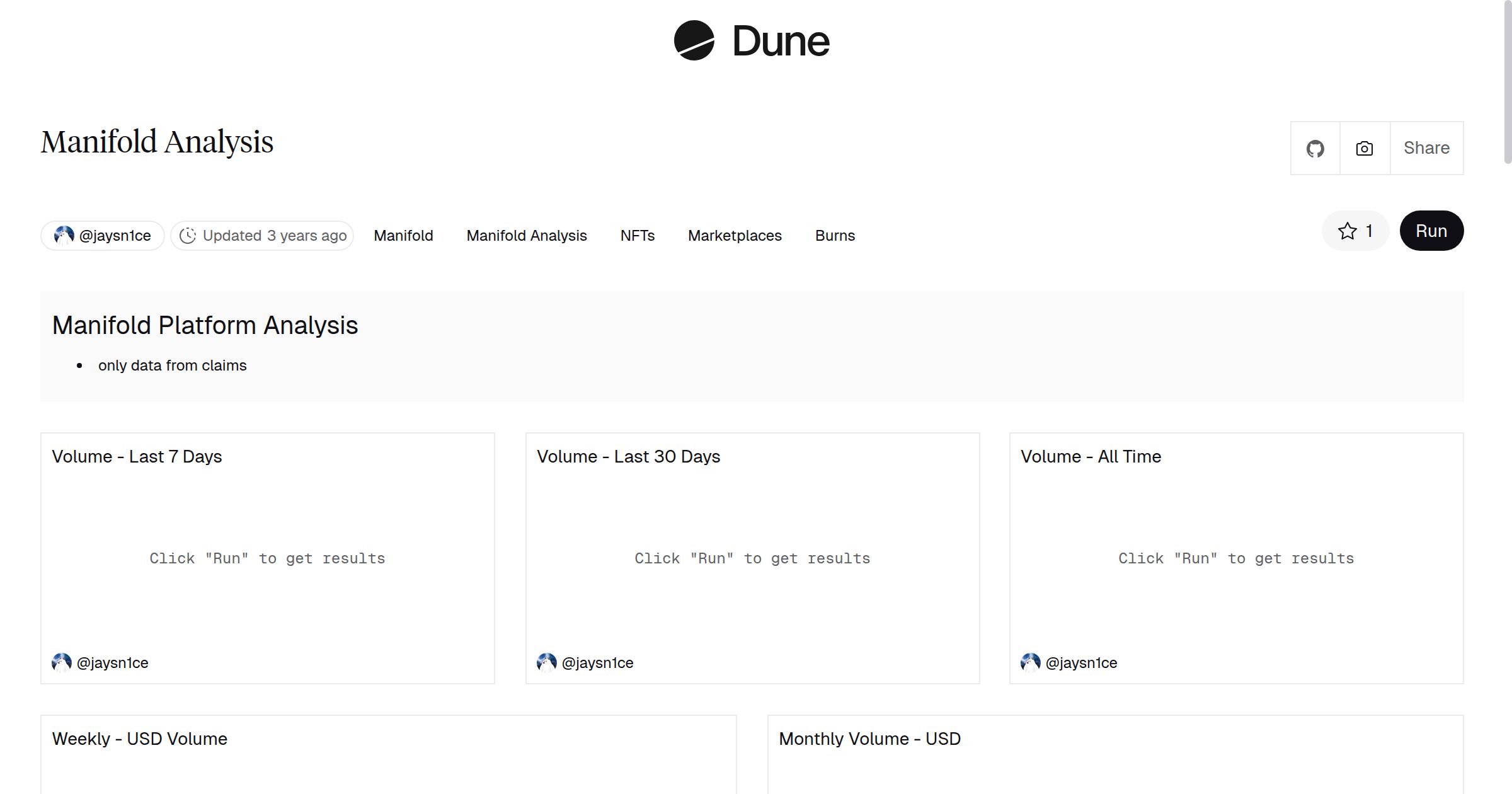This screenshot has width=1512, height=794.
Task: Select the Manifold tag
Action: point(403,236)
